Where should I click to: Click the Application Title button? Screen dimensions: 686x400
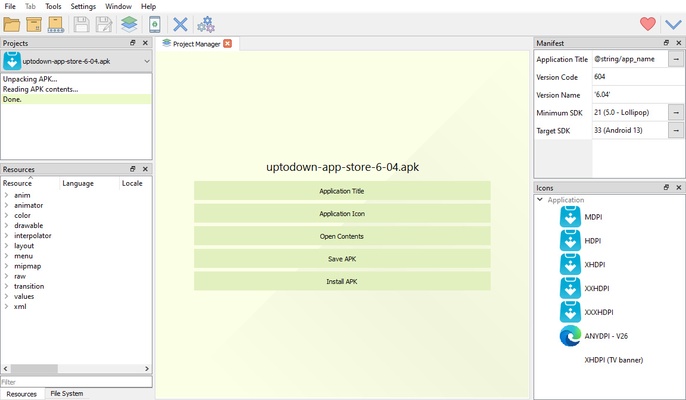point(342,191)
